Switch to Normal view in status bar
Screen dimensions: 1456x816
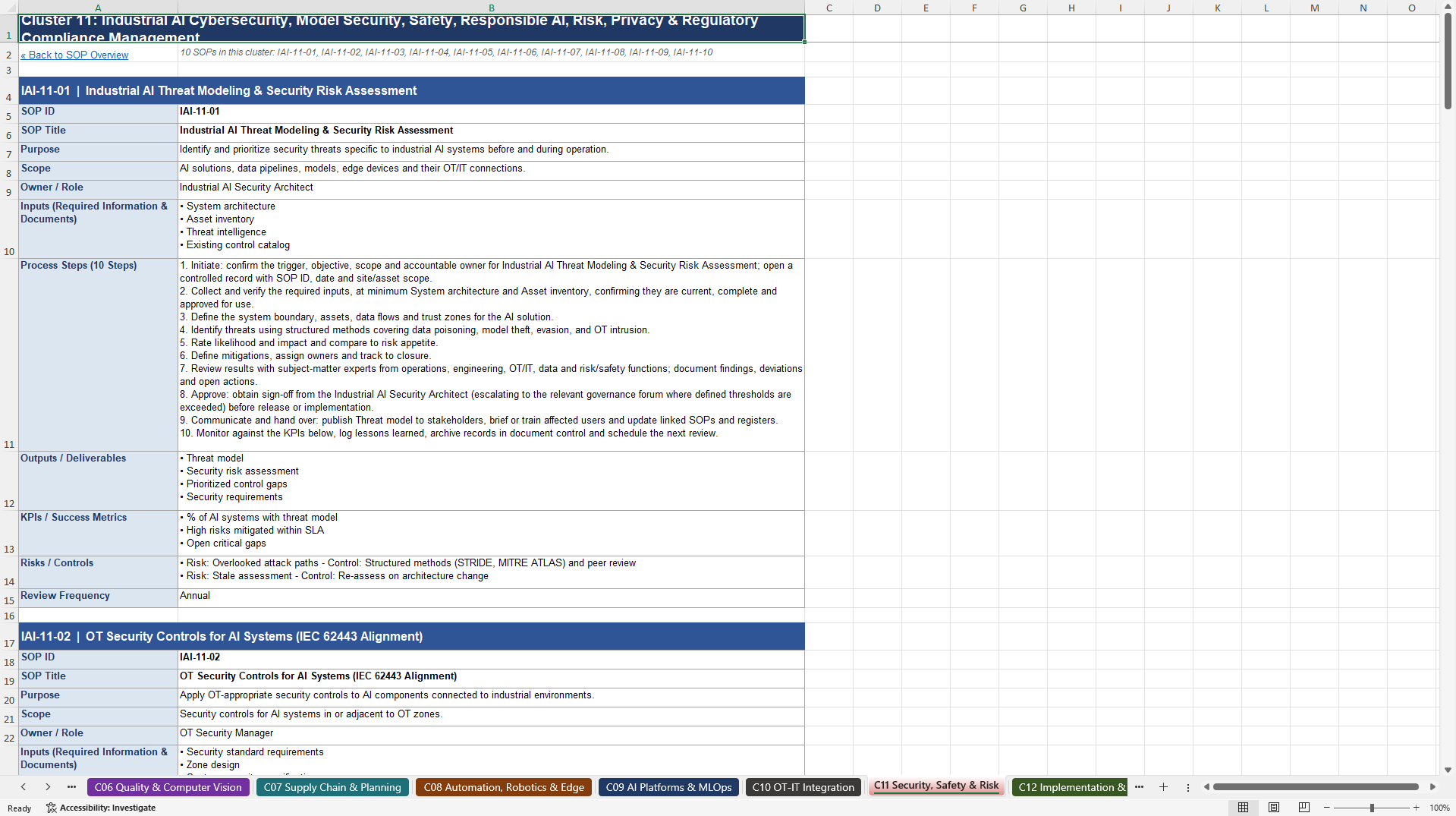tap(1243, 808)
